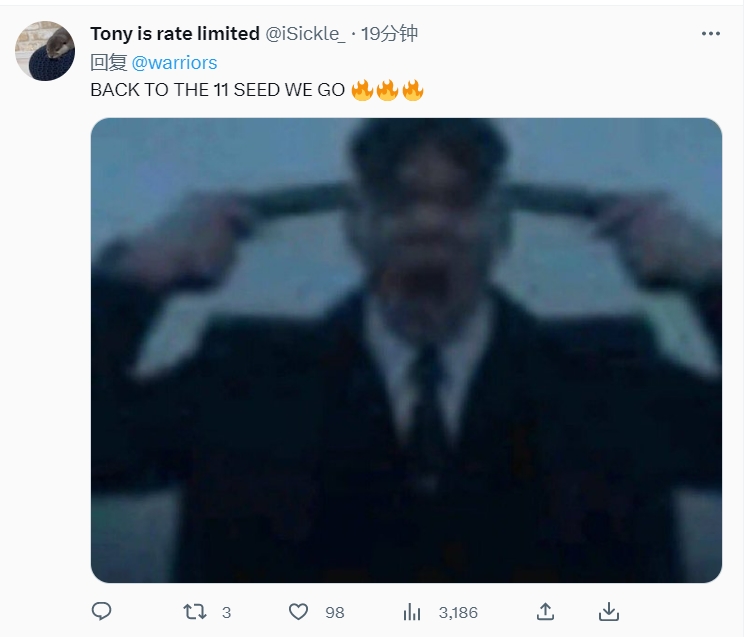Click the blank area beside the download icon
747x637 pixels.
[x=676, y=612]
